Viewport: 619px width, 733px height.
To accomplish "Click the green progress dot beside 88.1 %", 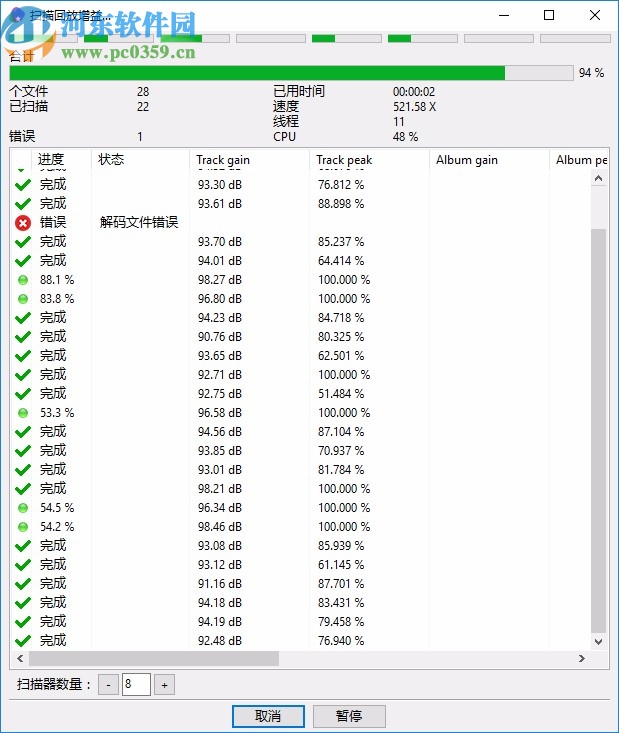I will point(22,280).
